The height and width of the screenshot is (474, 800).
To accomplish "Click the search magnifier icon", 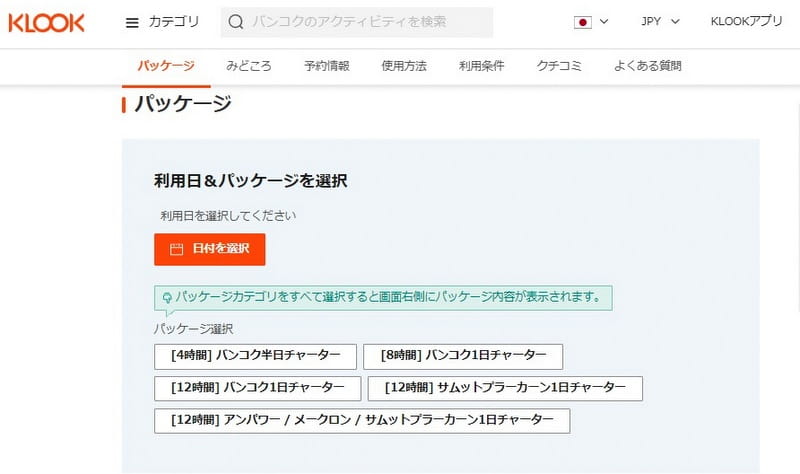I will (x=235, y=22).
